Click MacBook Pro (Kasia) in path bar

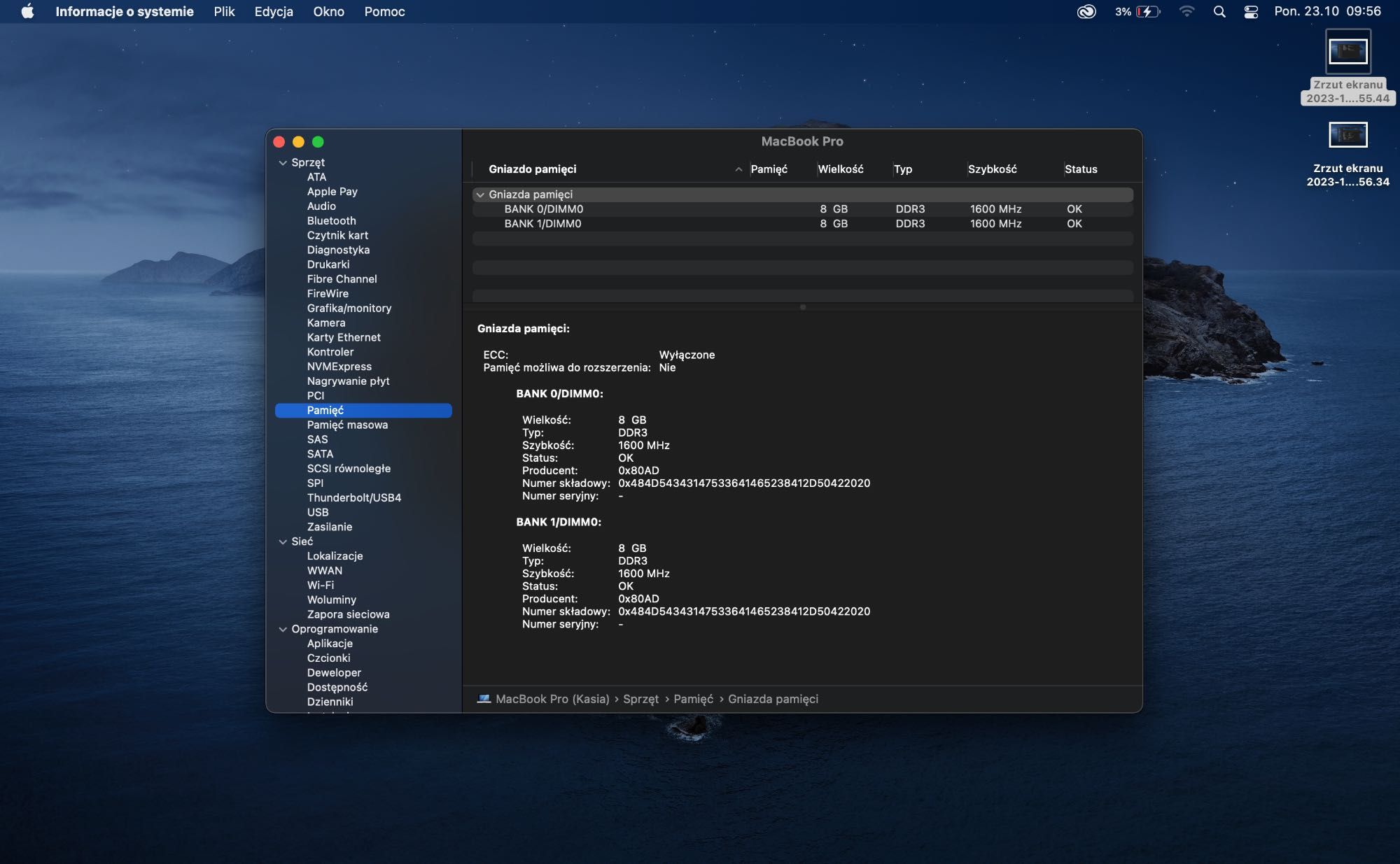click(x=552, y=700)
